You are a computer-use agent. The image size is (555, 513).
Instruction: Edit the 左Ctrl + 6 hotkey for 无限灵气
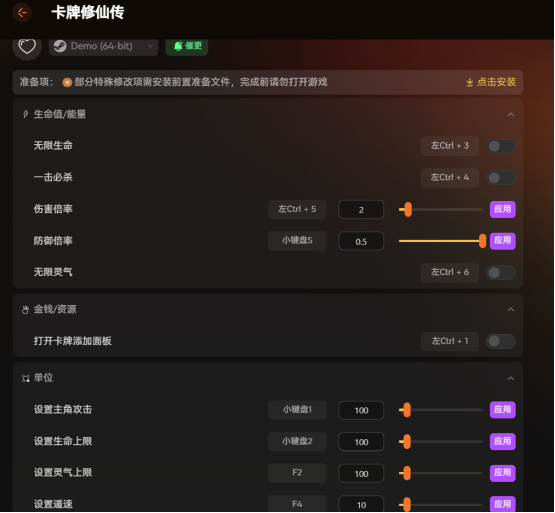pyautogui.click(x=450, y=272)
